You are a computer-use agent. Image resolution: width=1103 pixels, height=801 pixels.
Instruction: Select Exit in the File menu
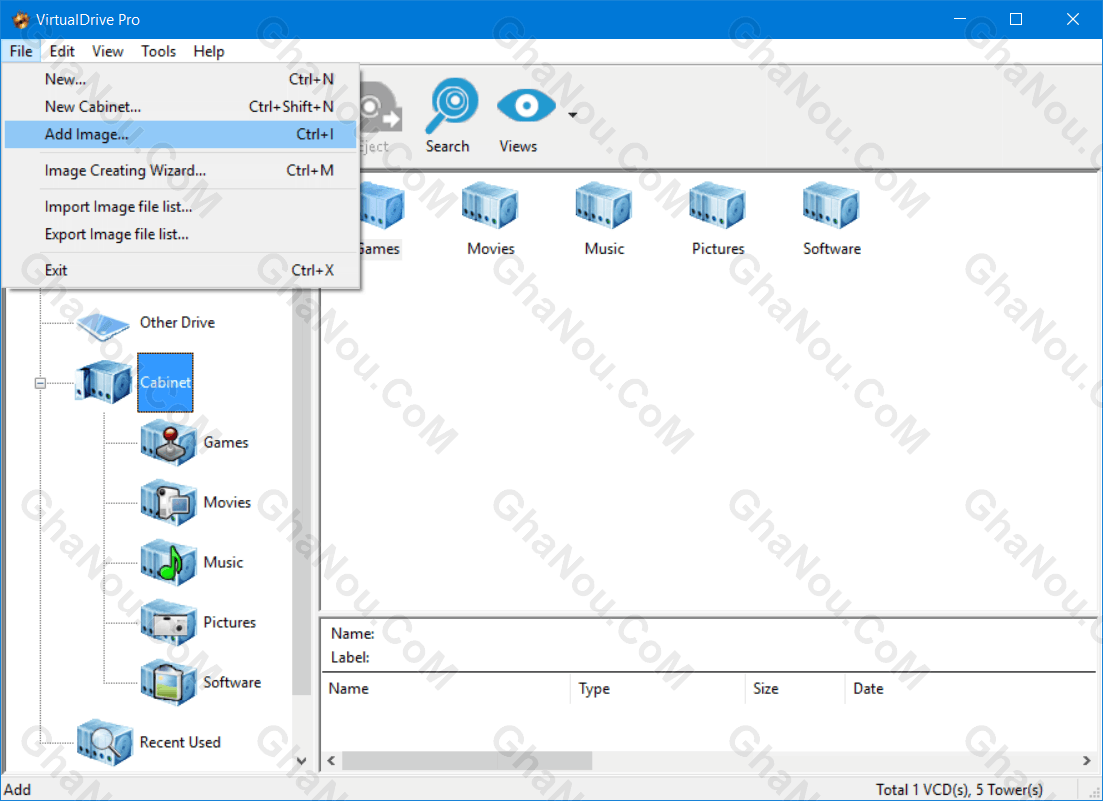[181, 270]
